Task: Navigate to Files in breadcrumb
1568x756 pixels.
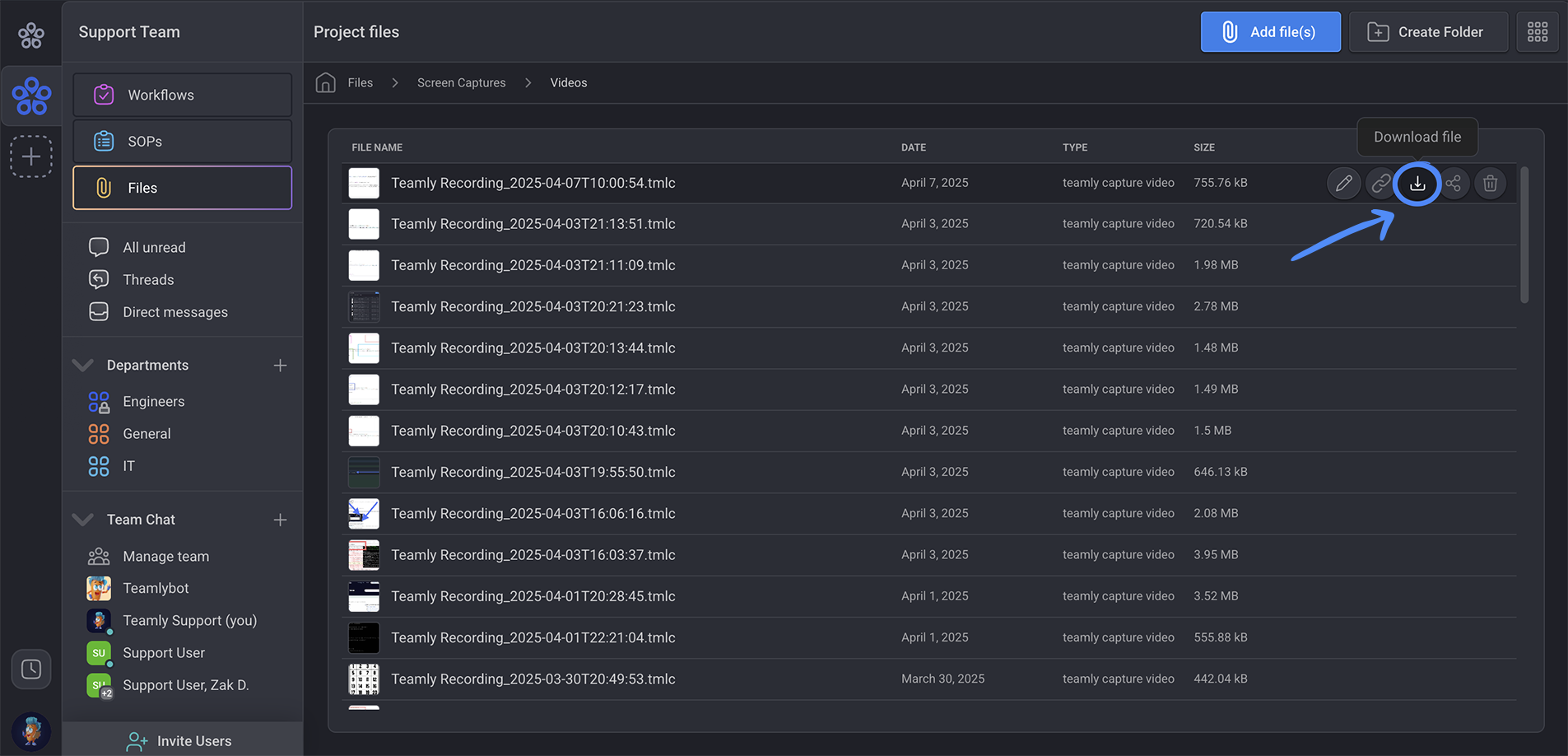Action: point(360,82)
